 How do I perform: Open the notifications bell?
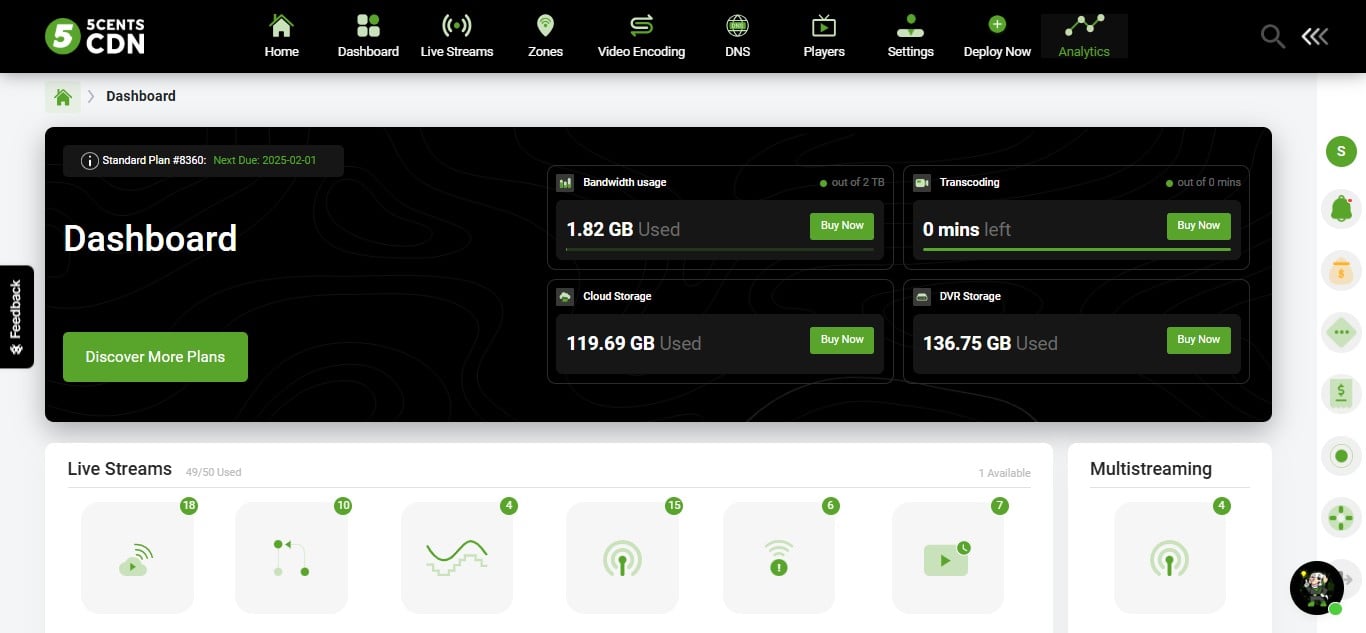coord(1341,209)
